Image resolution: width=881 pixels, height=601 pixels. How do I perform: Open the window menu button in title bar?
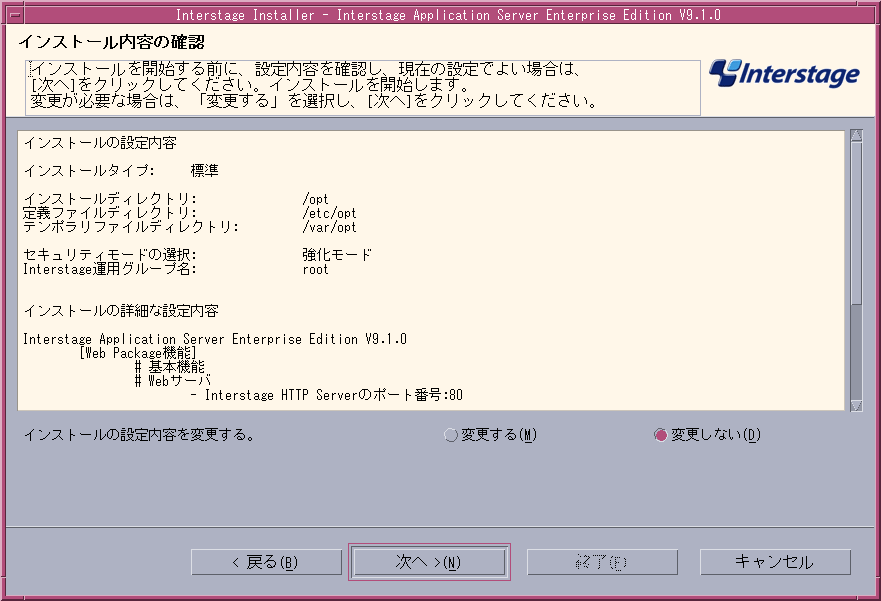point(15,15)
